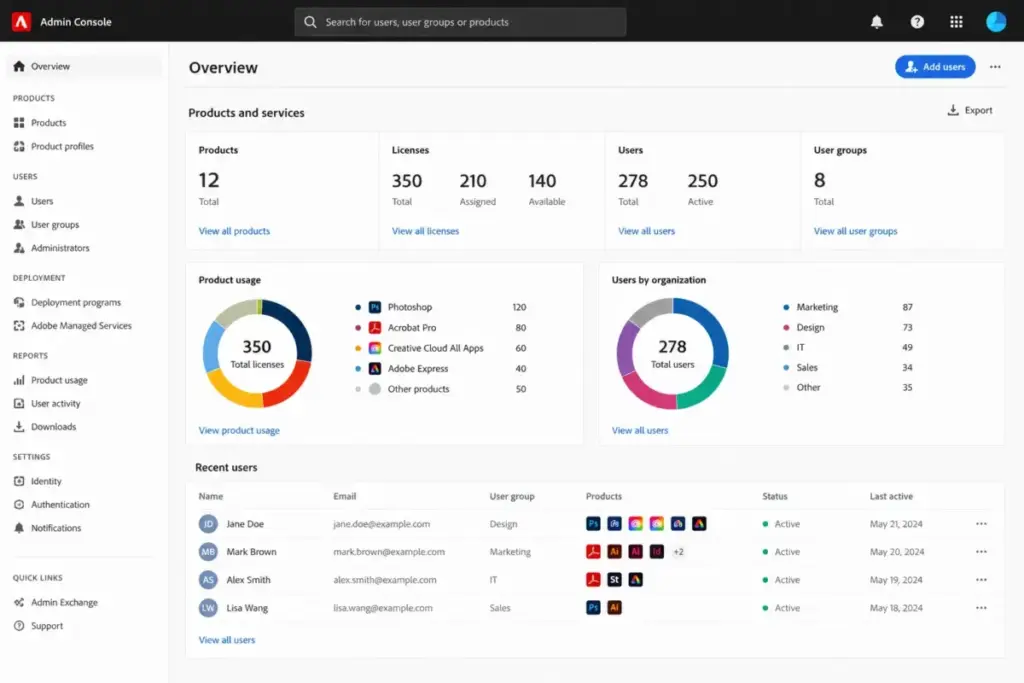Click the Status column header
Screen dimensions: 1024x683
point(775,496)
